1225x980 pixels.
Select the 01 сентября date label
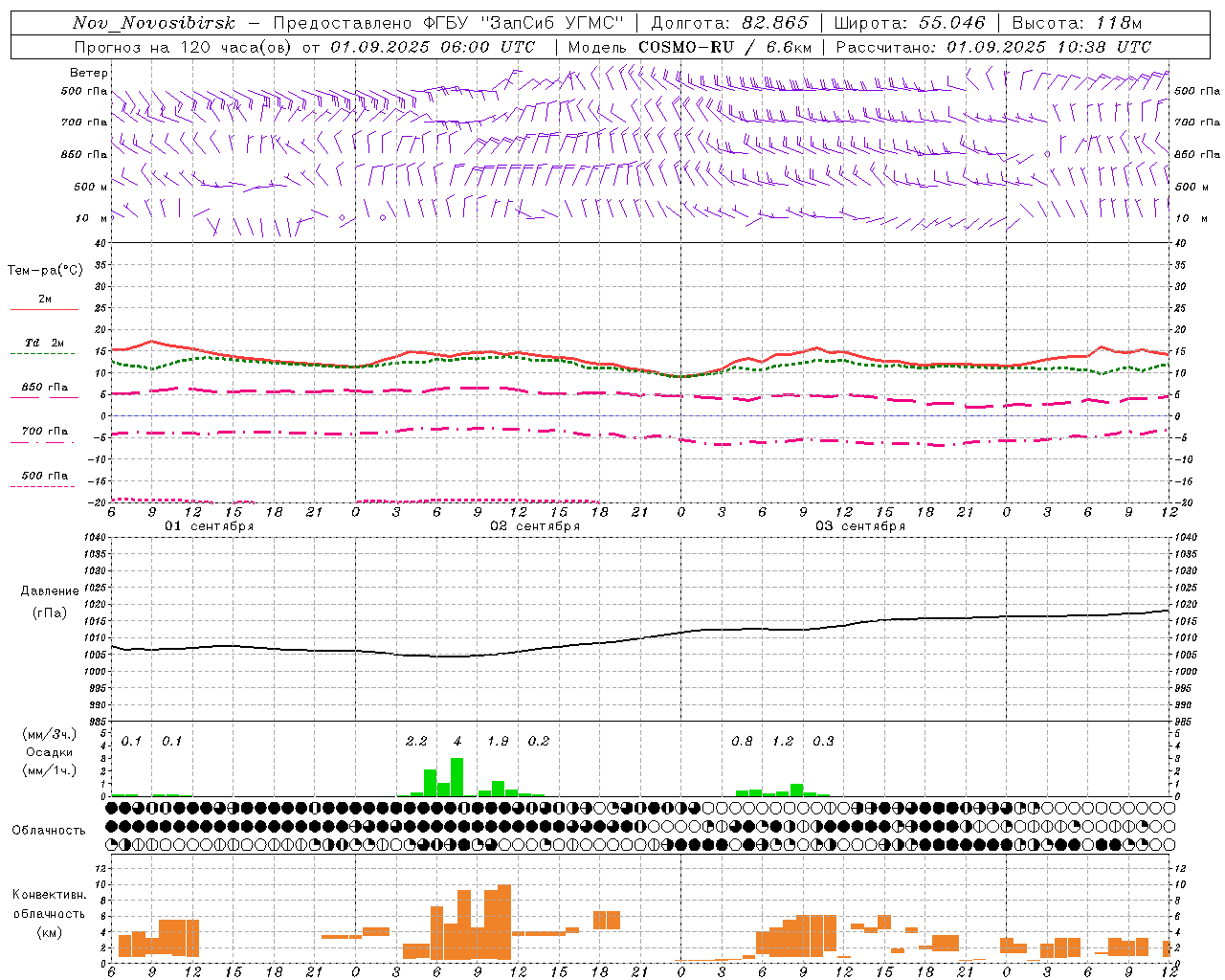(x=210, y=526)
